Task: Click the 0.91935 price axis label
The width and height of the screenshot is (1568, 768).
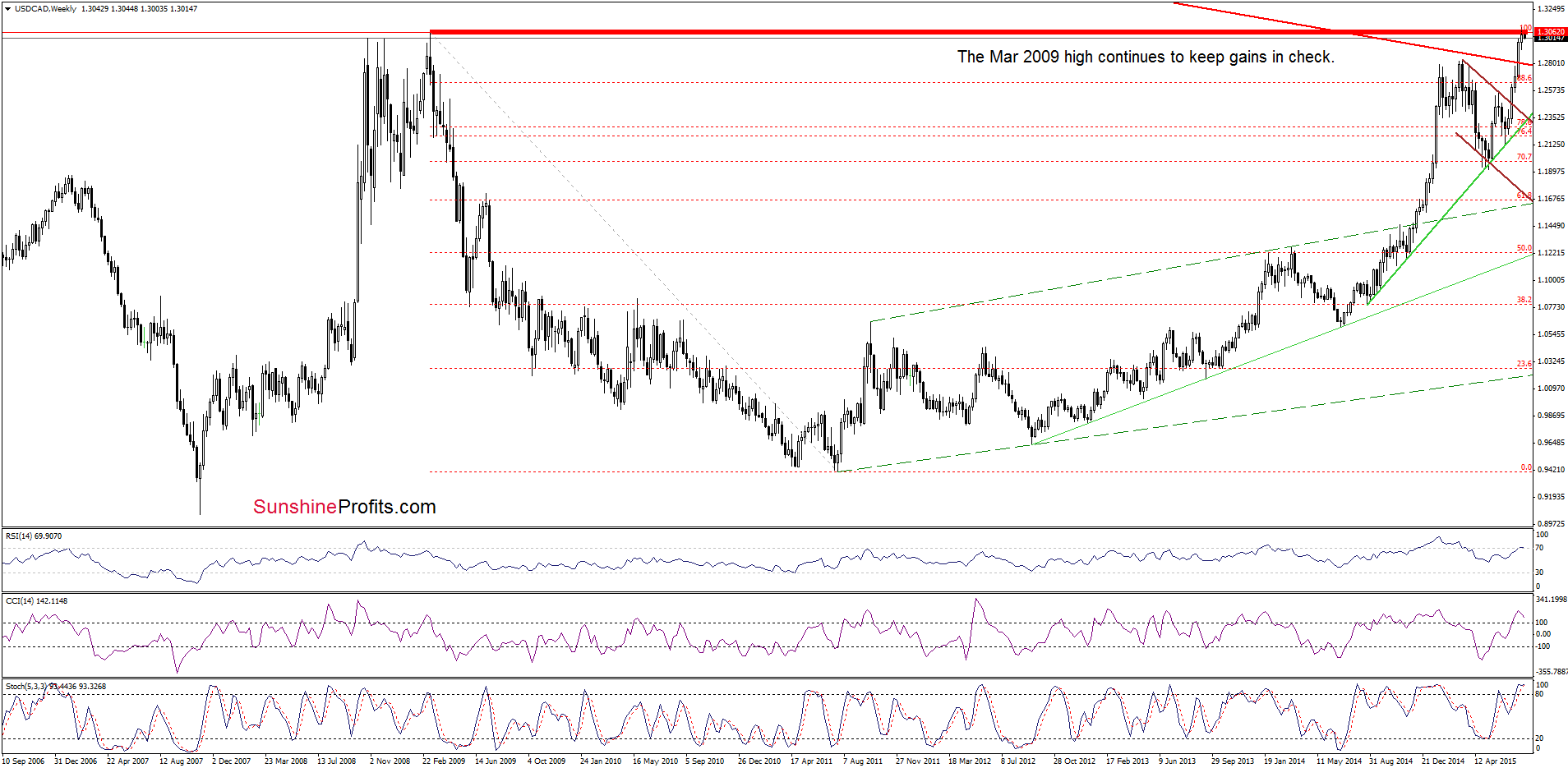Action: [1551, 497]
